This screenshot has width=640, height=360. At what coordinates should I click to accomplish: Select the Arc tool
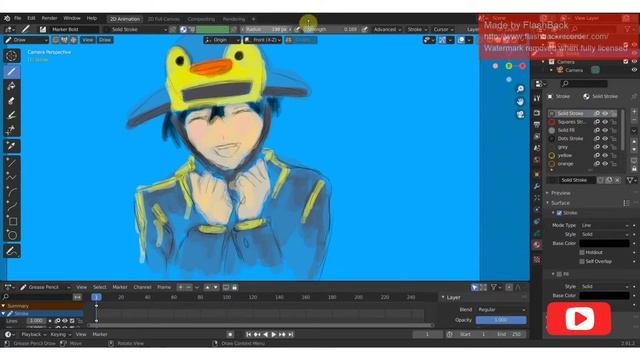pyautogui.click(x=12, y=192)
